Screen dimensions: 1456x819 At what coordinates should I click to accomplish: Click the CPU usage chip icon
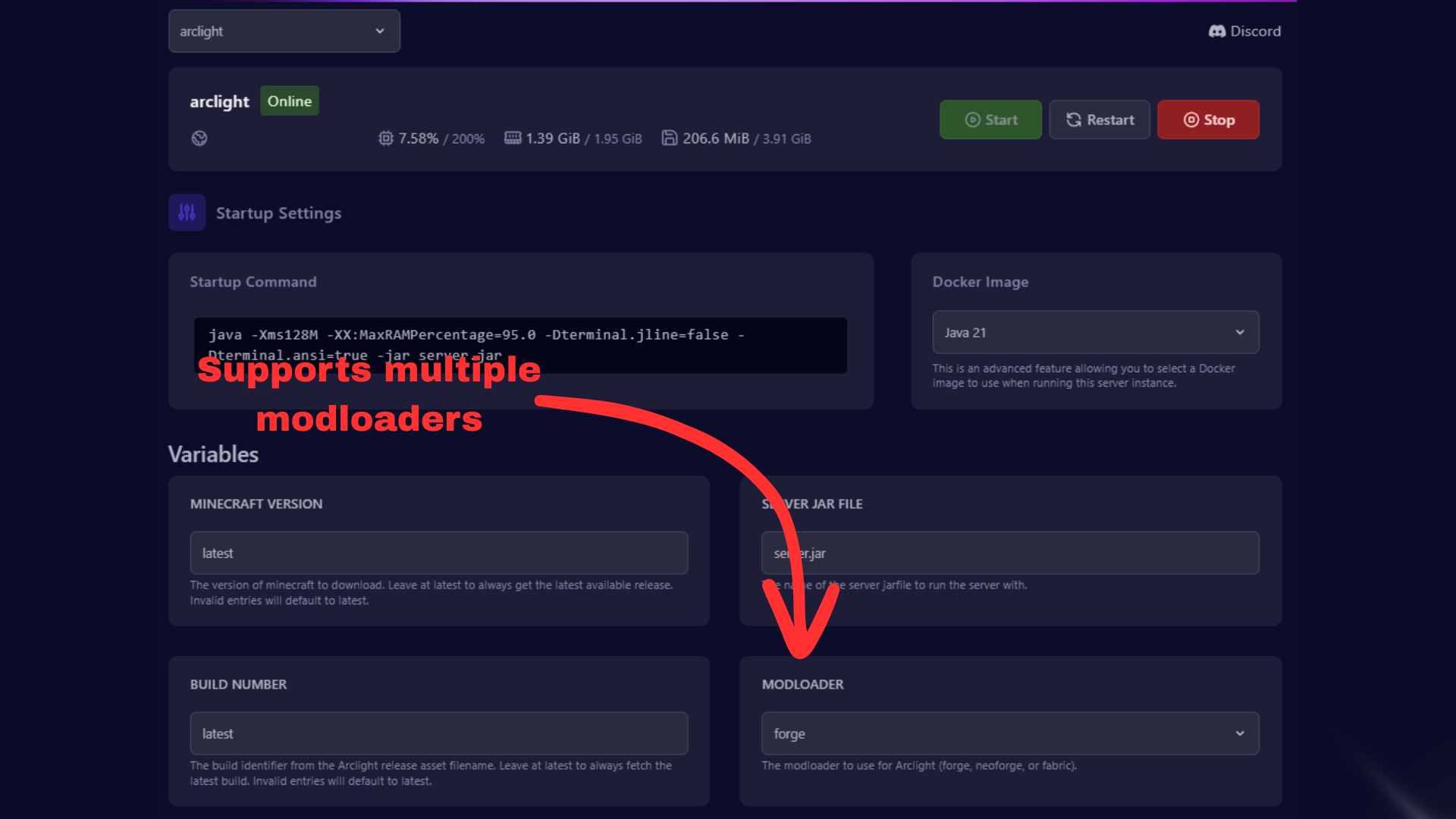(x=386, y=138)
